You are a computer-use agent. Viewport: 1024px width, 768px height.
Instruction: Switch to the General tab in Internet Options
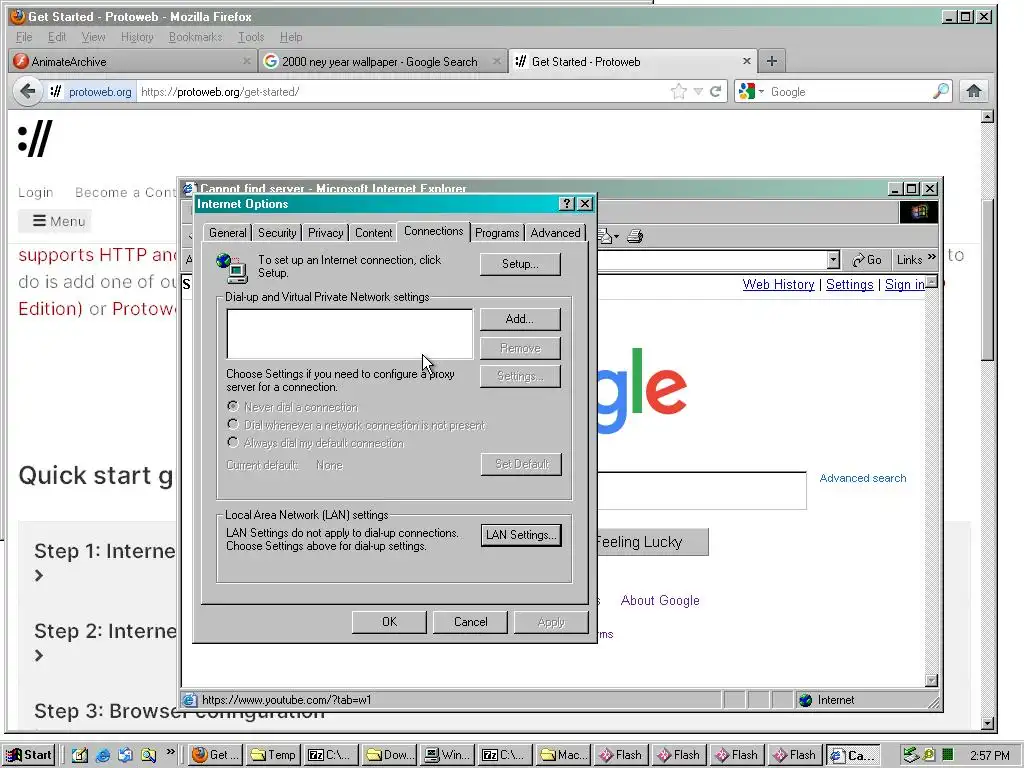[227, 233]
